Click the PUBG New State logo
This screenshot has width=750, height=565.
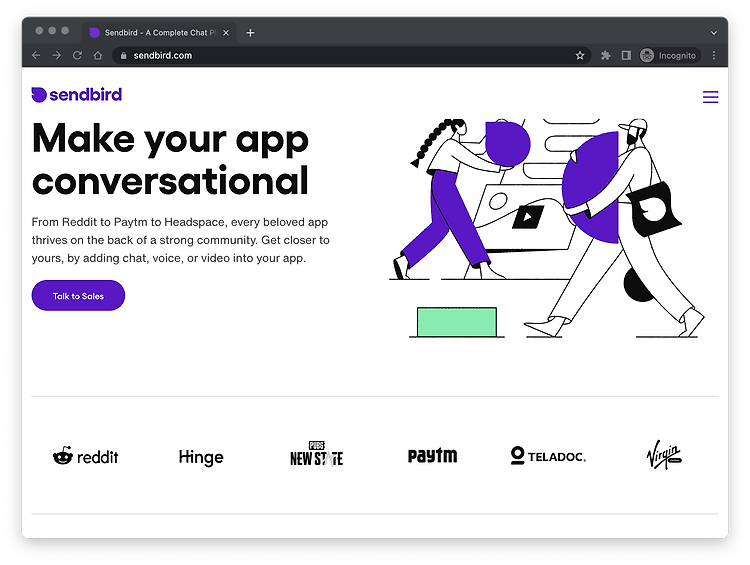[x=316, y=454]
